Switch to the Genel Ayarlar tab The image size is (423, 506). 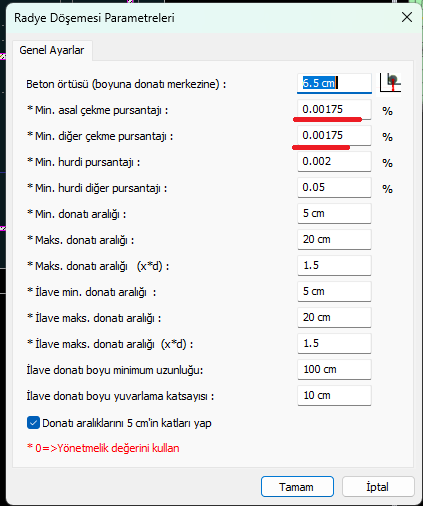[52, 50]
